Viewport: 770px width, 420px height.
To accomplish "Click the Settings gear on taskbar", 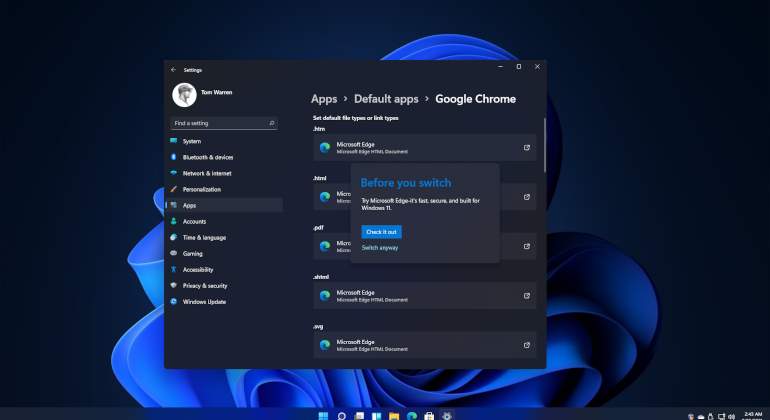I will 447,416.
